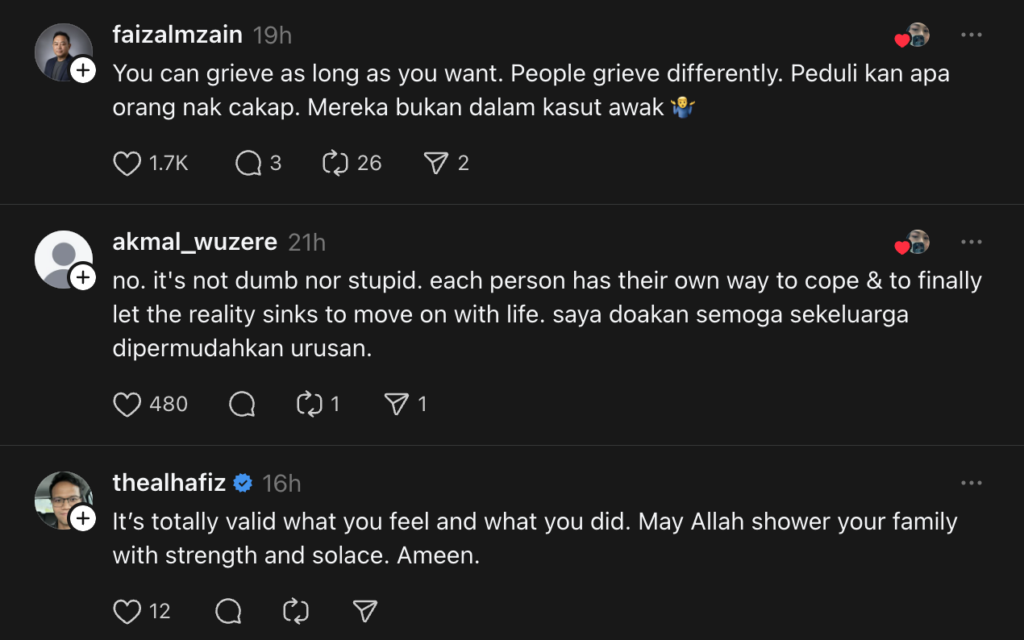The height and width of the screenshot is (640, 1024).
Task: Share akmal_wuzere's post via send icon
Action: [397, 404]
